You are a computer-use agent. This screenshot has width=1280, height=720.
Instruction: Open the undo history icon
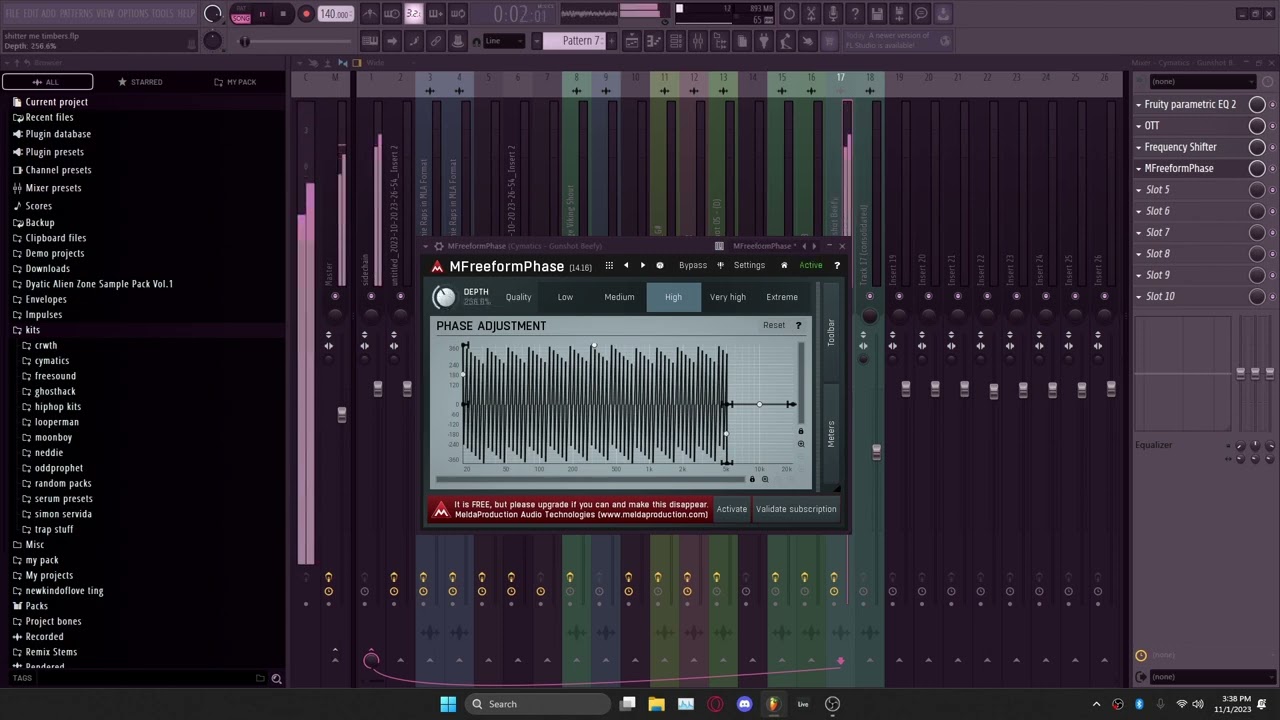(x=789, y=14)
